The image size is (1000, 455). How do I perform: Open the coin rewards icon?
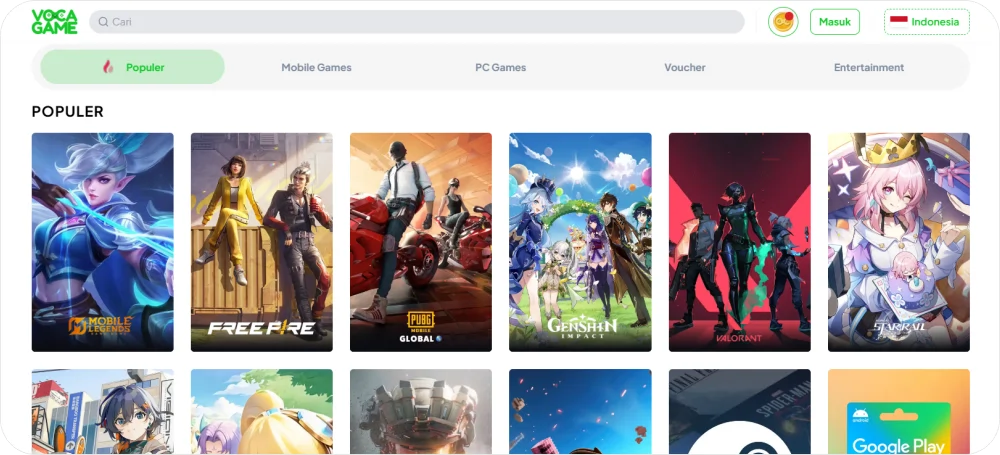(x=783, y=22)
